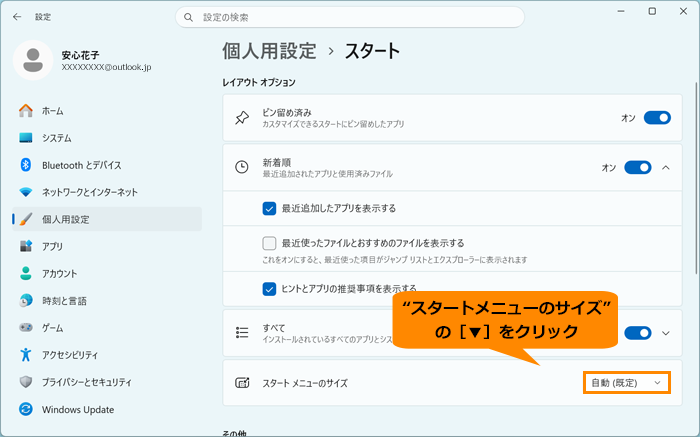Screen dimensions: 700x437
Task: Click the レイアウト オプション heading
Action: [259, 82]
